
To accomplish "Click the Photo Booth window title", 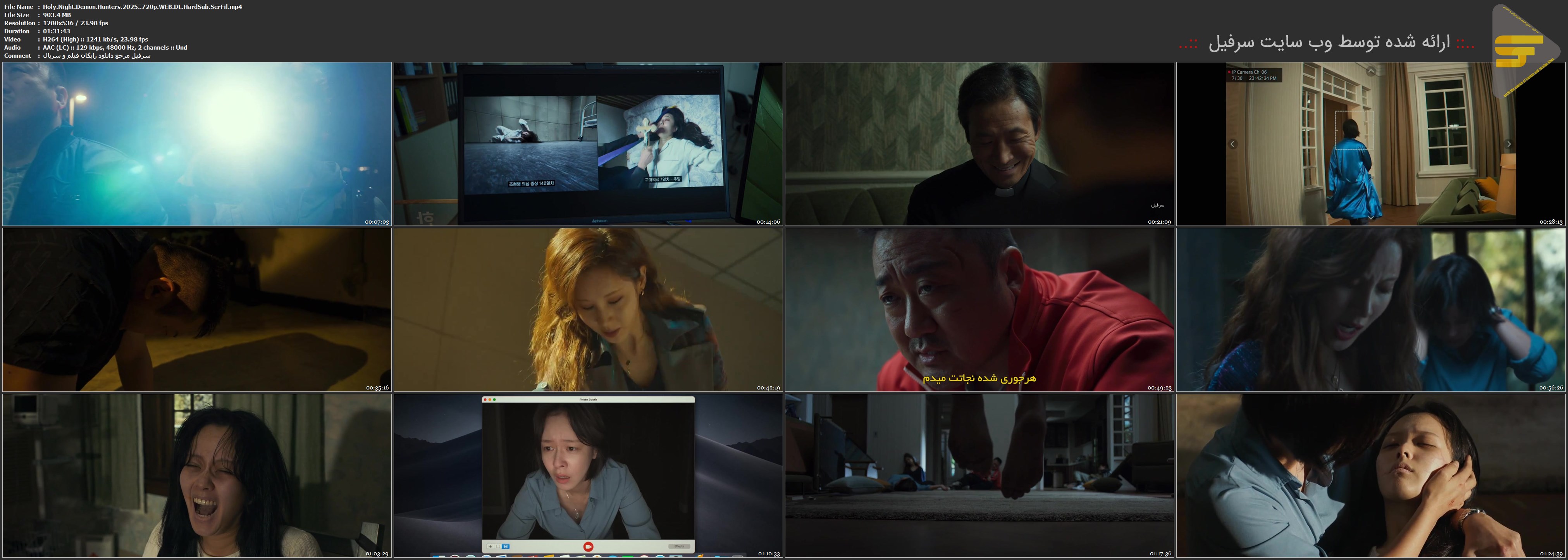I will click(588, 399).
